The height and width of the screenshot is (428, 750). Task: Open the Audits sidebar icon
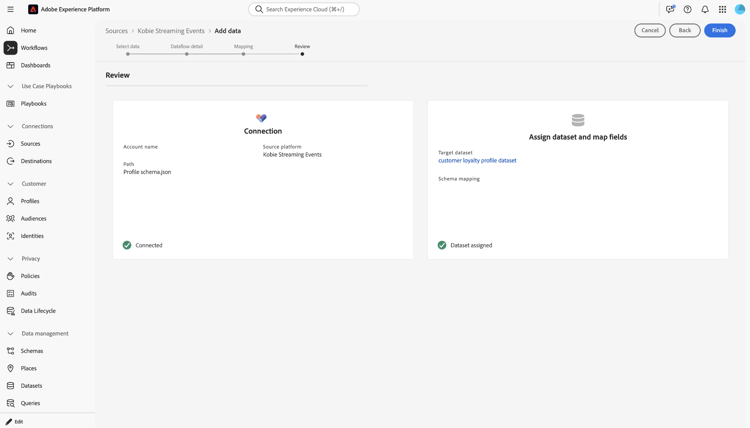pos(10,293)
